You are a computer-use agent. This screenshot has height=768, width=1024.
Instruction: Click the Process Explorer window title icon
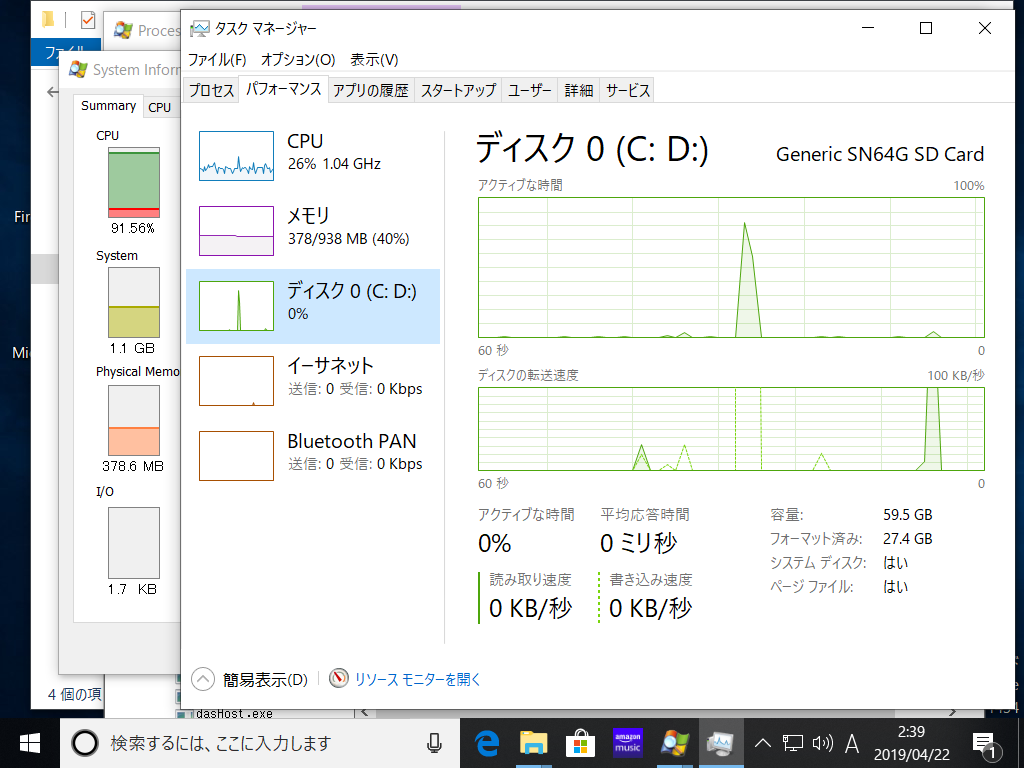coord(123,30)
